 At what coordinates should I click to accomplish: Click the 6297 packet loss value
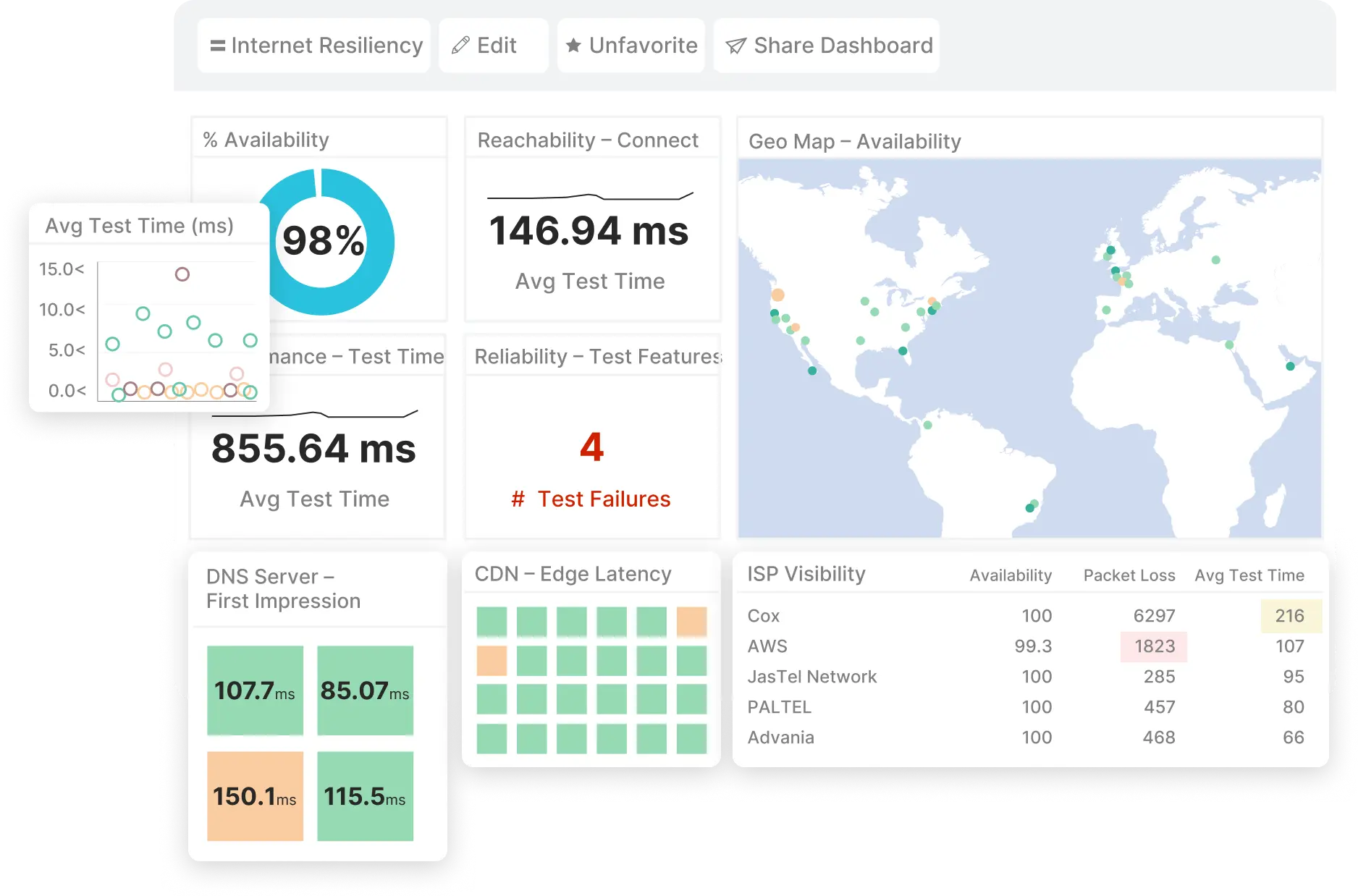(x=1154, y=616)
